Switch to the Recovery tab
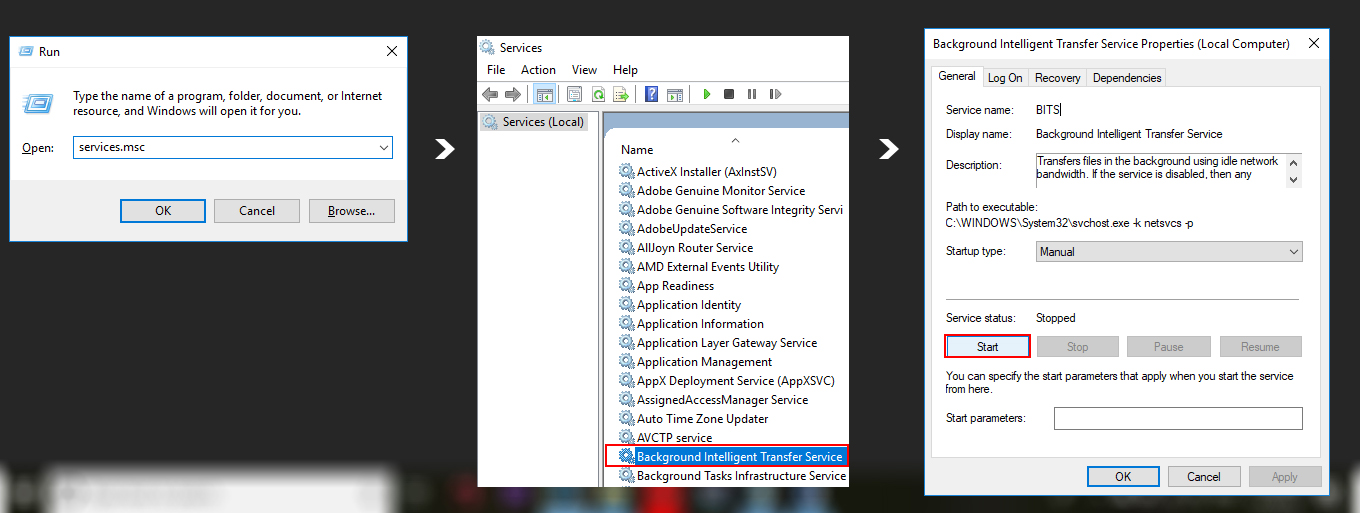The height and width of the screenshot is (513, 1360). tap(1057, 77)
